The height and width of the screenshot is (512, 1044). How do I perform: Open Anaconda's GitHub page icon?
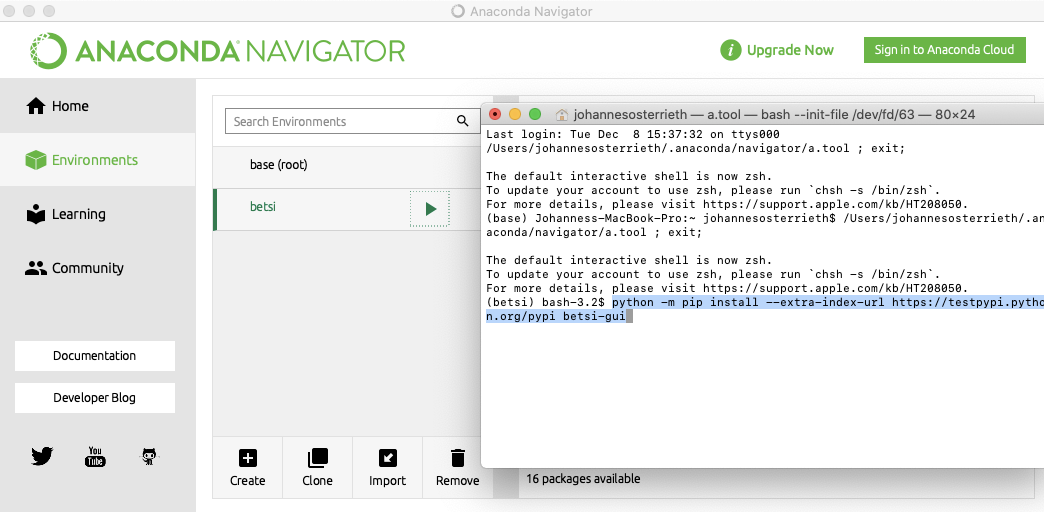pyautogui.click(x=150, y=456)
